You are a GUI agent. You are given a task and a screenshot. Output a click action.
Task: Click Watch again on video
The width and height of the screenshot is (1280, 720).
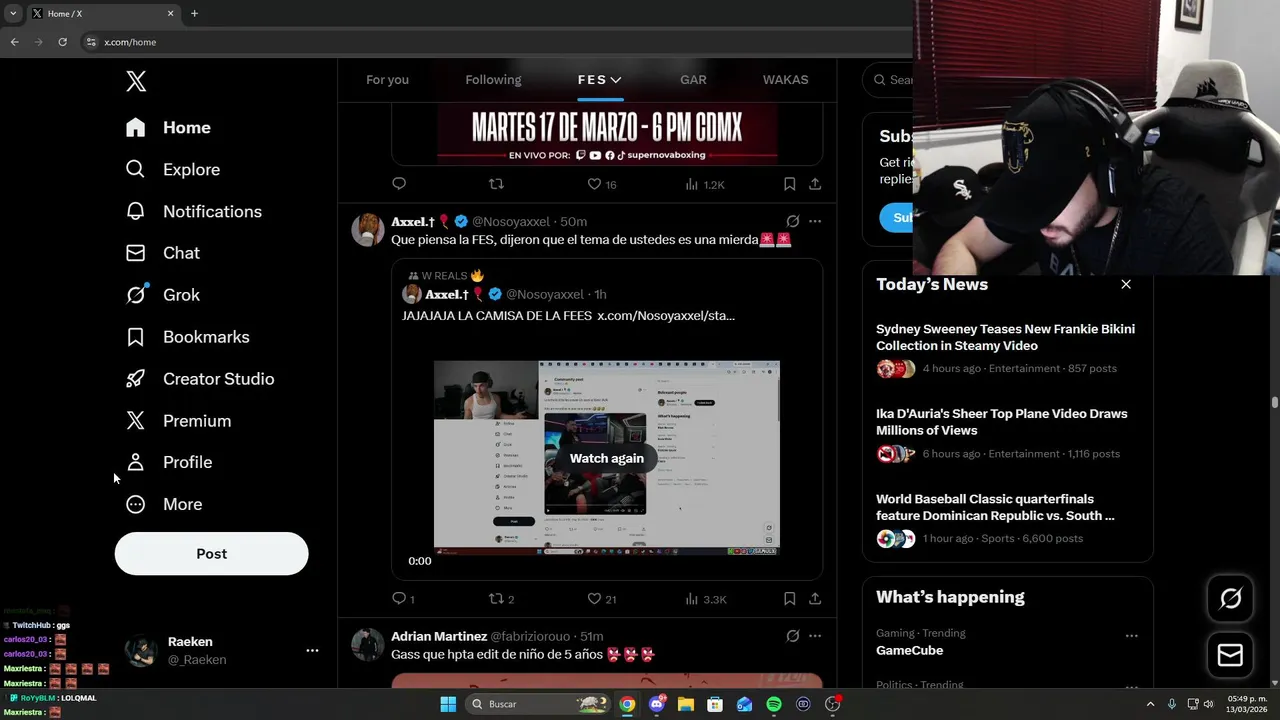[607, 458]
